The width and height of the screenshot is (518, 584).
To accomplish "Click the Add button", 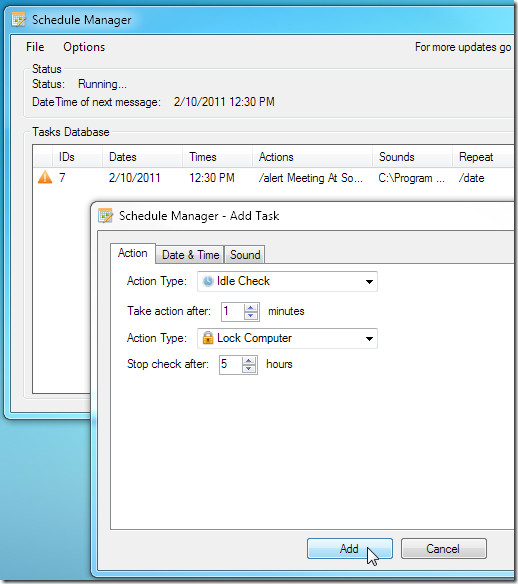I will [350, 548].
